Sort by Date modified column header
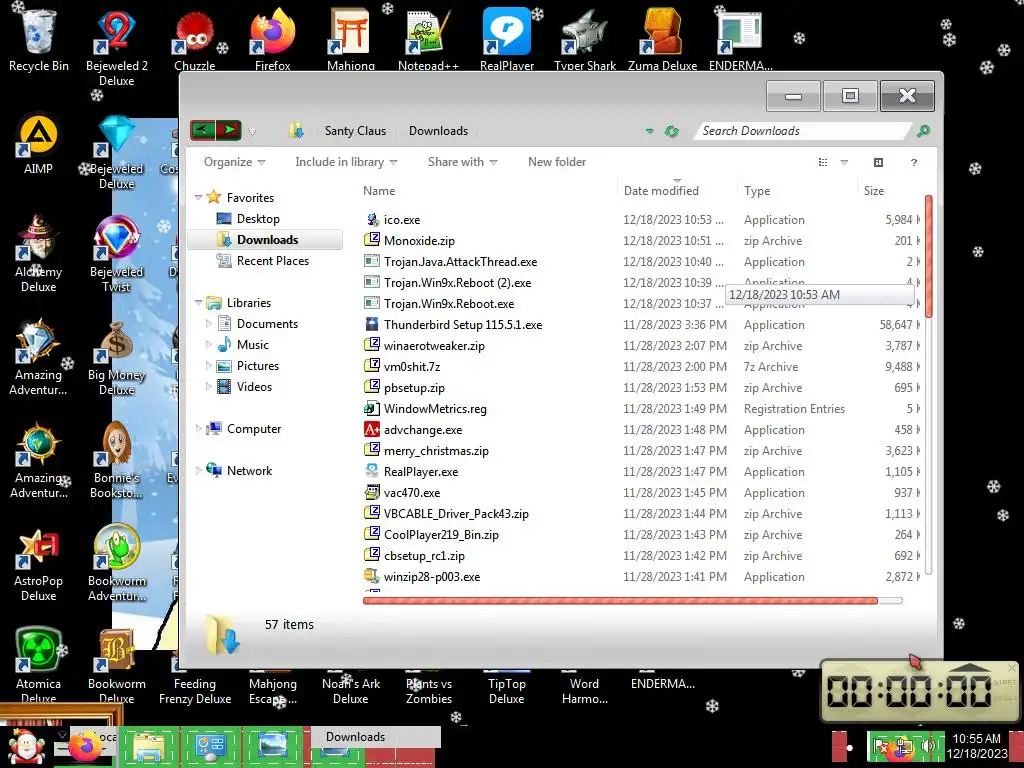 677,191
